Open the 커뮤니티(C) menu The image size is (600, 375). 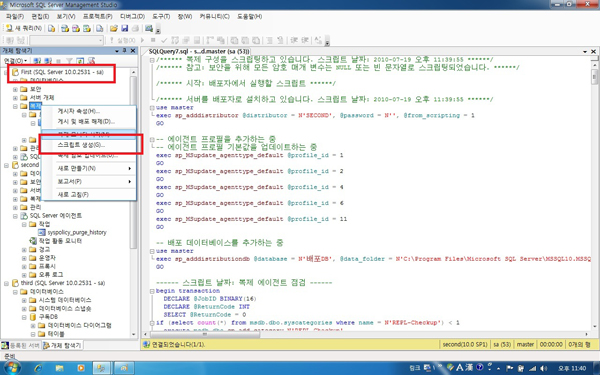(x=214, y=16)
